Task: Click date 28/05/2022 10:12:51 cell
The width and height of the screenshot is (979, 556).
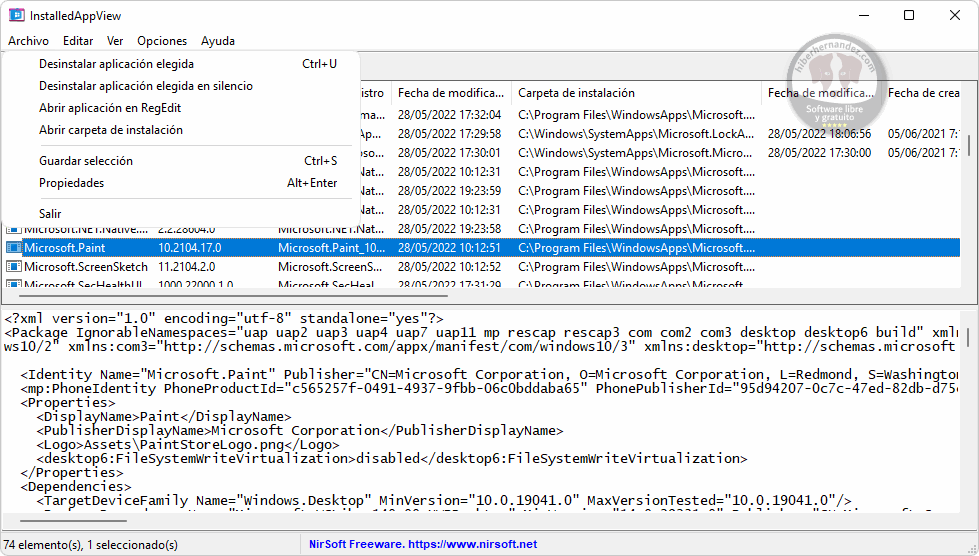Action: tap(450, 248)
